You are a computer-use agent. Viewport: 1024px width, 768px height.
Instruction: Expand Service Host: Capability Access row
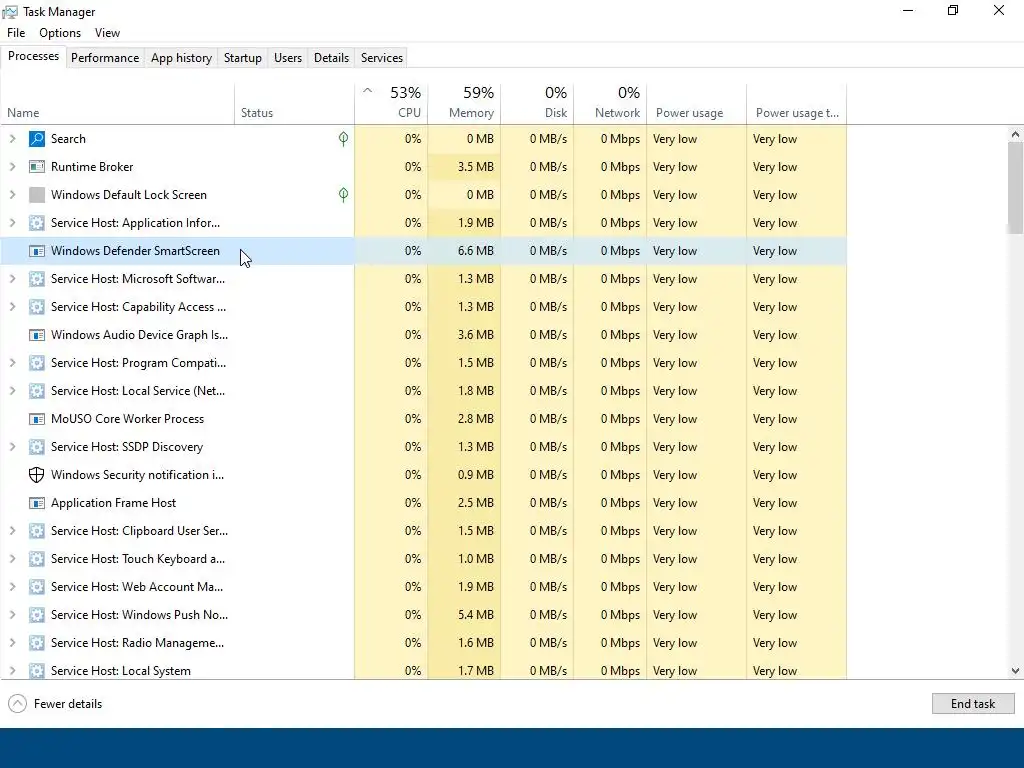pyautogui.click(x=12, y=307)
